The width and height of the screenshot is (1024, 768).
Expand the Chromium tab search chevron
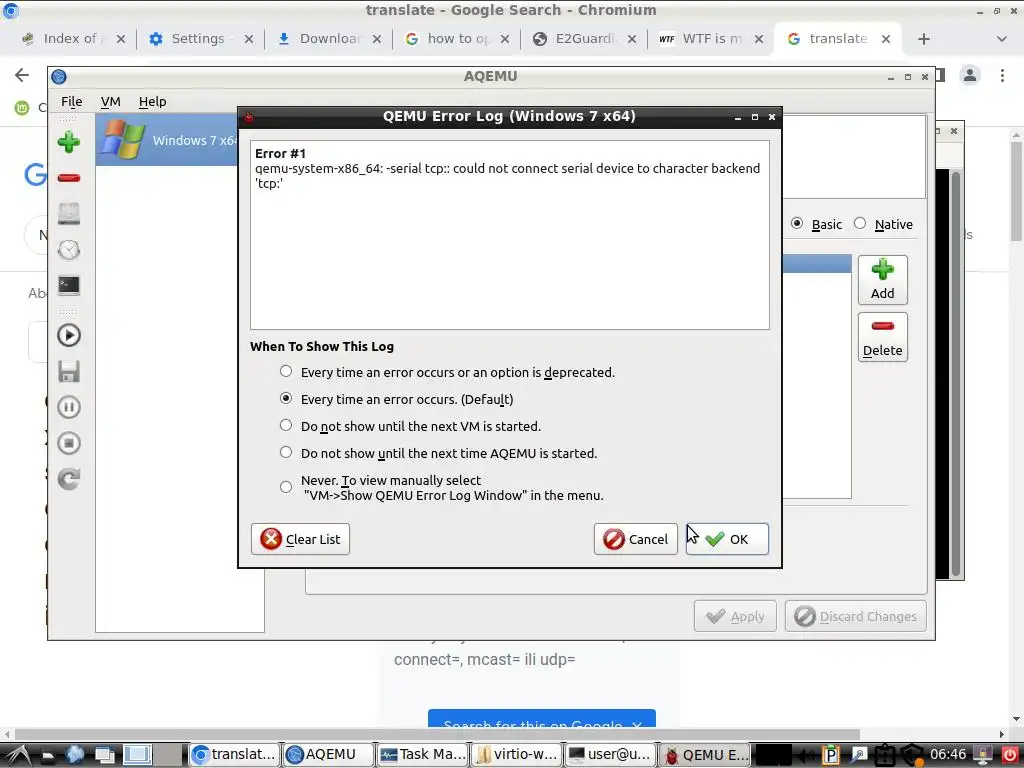tap(1001, 39)
